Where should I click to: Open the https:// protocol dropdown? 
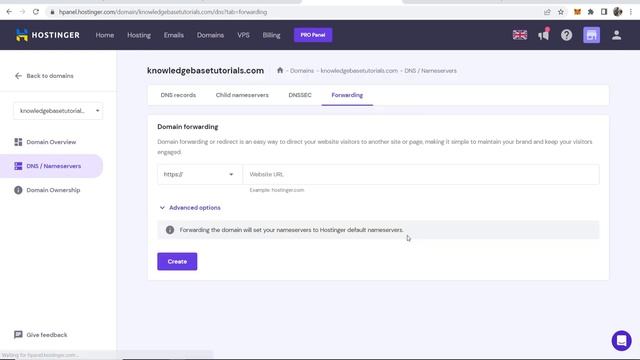[x=200, y=174]
